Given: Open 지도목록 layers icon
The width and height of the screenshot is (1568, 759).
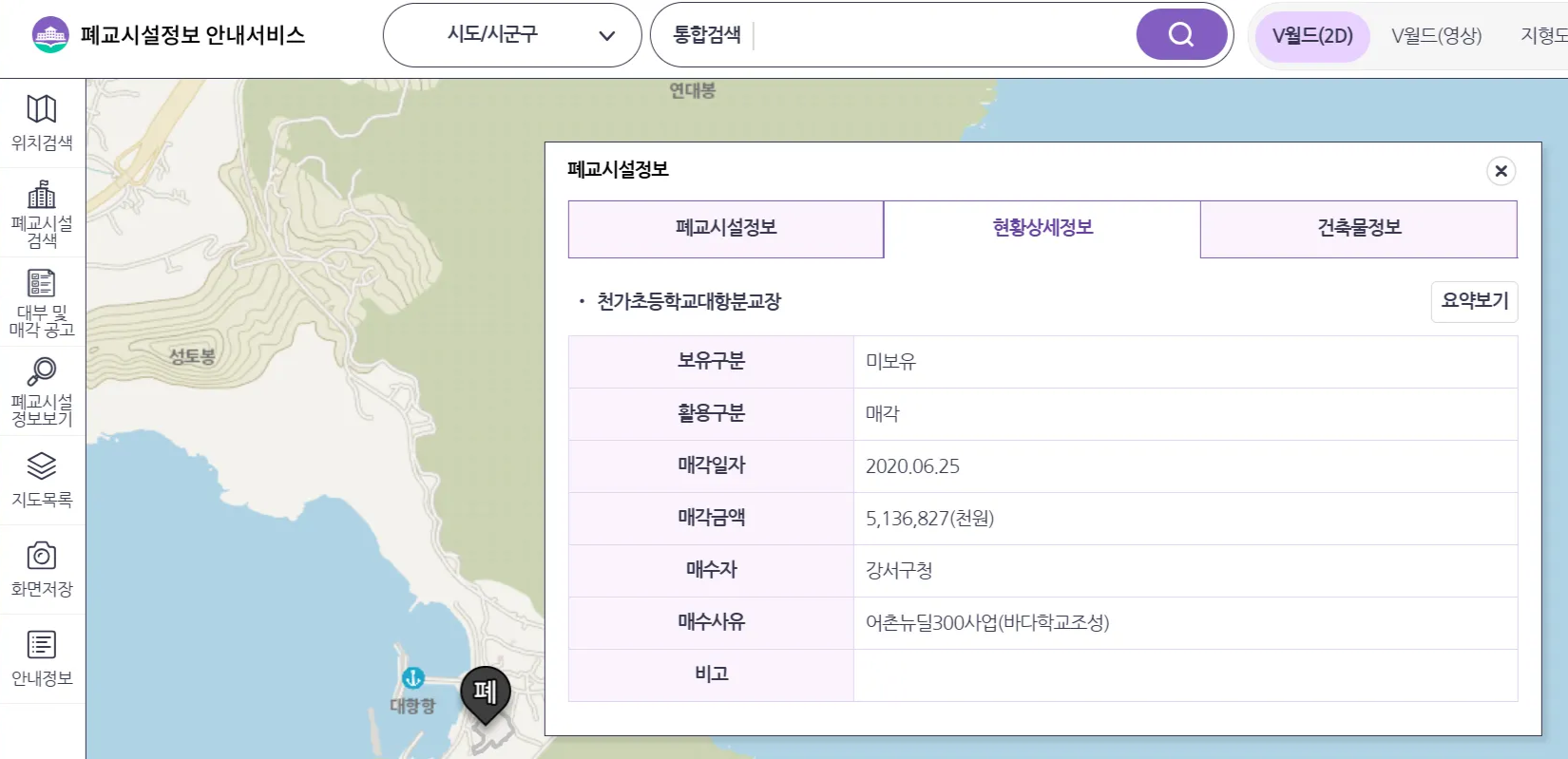Looking at the screenshot, I should pyautogui.click(x=42, y=466).
